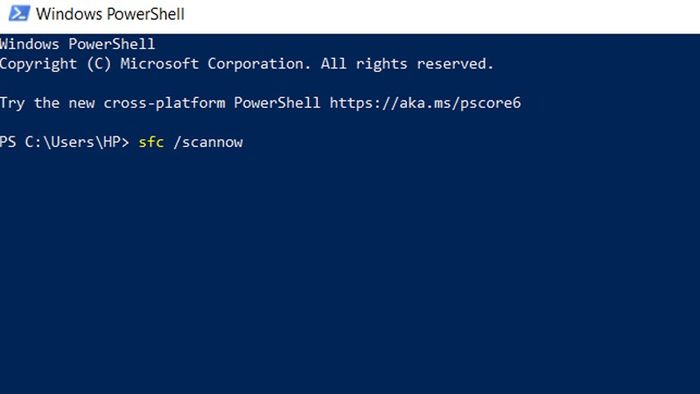The width and height of the screenshot is (700, 394).
Task: Click PowerShell word before the URL
Action: pos(277,103)
